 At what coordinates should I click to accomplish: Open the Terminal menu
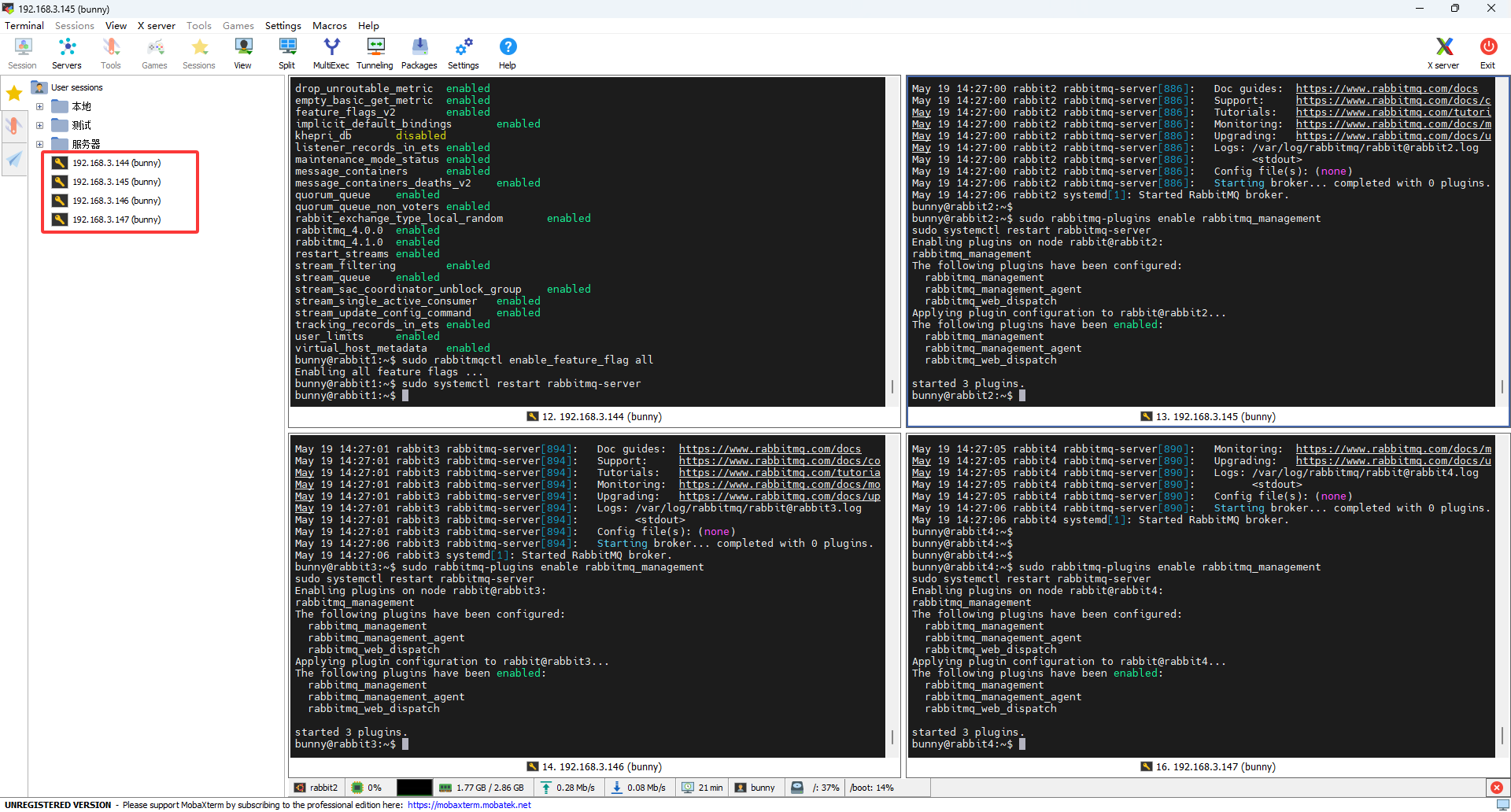tap(24, 25)
